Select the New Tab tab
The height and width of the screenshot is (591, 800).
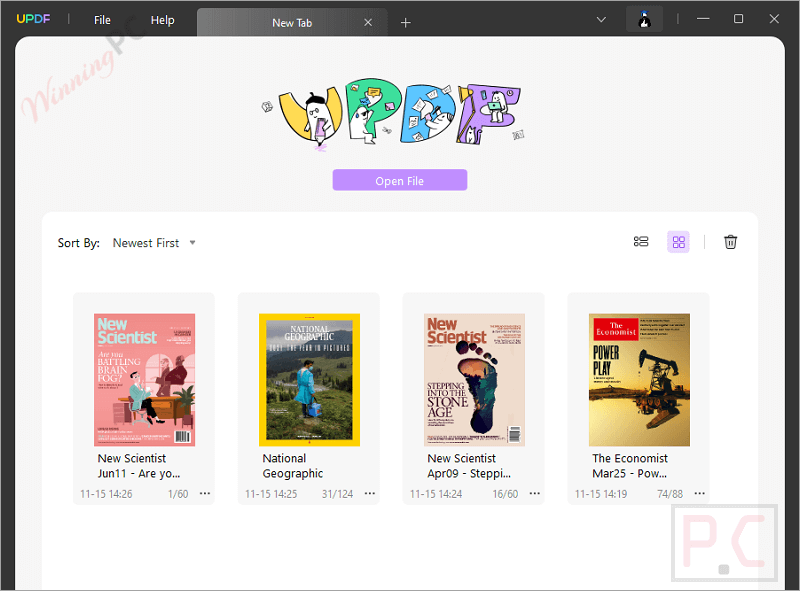(292, 22)
